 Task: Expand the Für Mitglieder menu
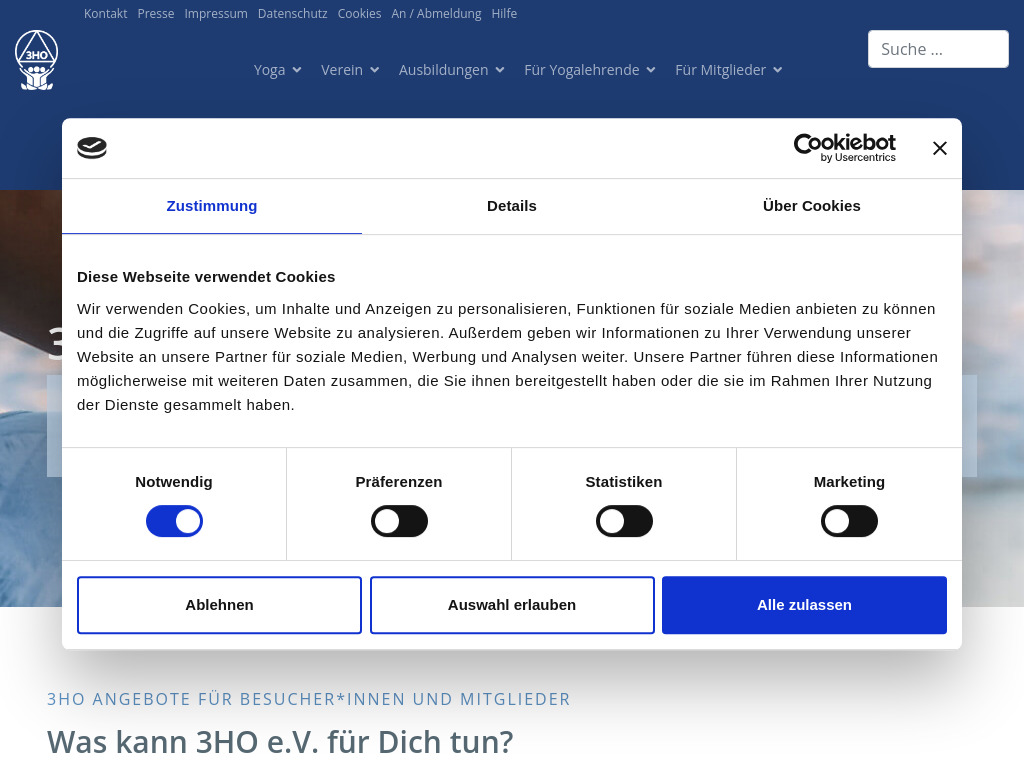click(728, 70)
